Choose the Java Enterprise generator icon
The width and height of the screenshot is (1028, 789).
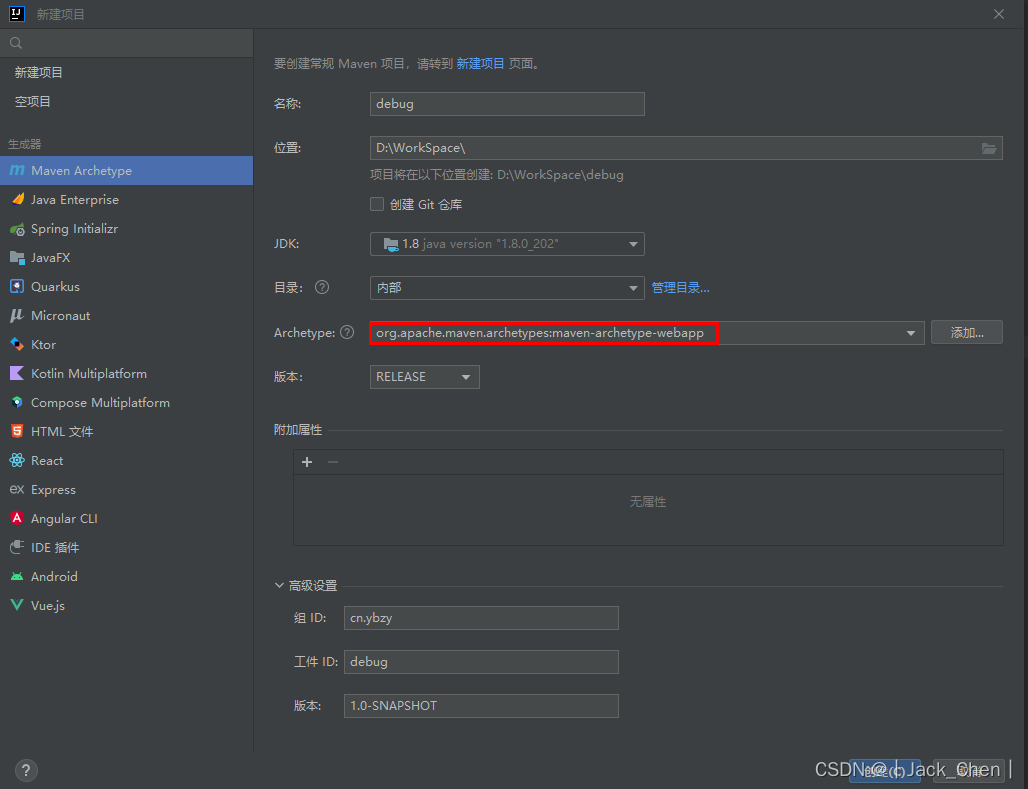pyautogui.click(x=18, y=199)
